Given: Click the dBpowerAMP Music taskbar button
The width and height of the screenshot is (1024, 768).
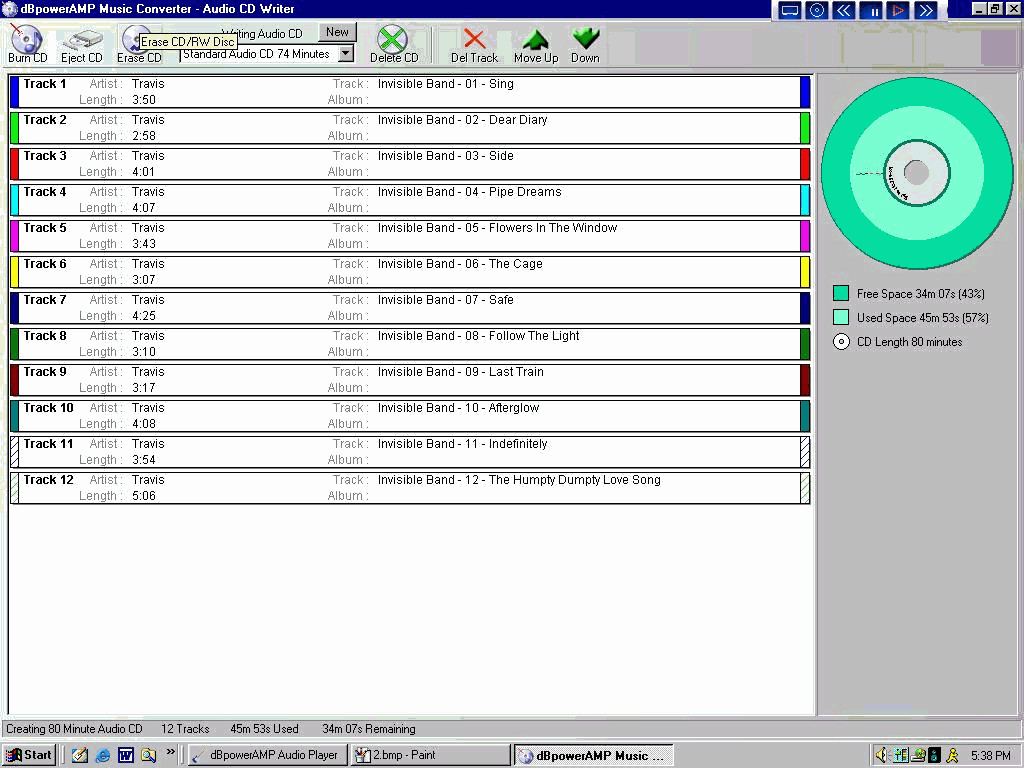Looking at the screenshot, I should 593,755.
